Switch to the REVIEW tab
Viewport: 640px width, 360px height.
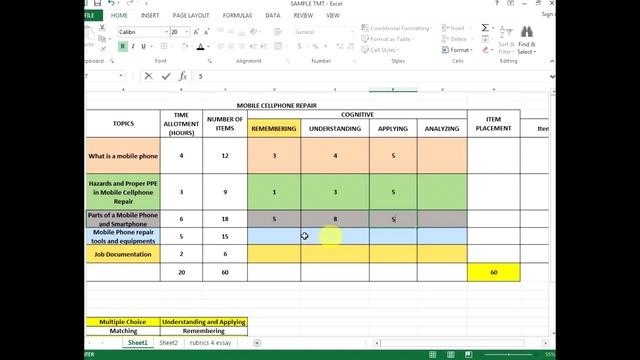(303, 16)
